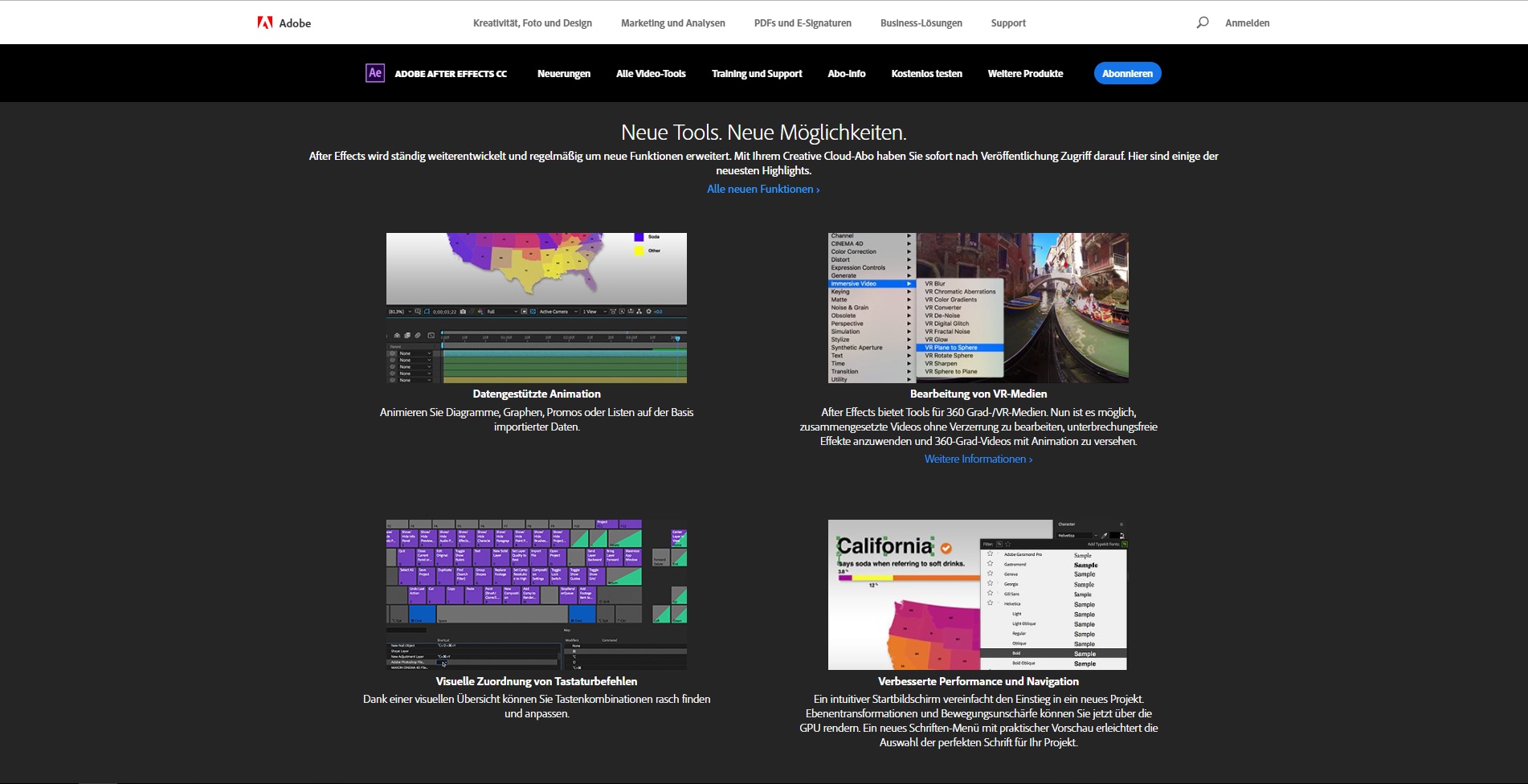
Task: Open Marketing und Analysen menu
Action: (x=673, y=23)
